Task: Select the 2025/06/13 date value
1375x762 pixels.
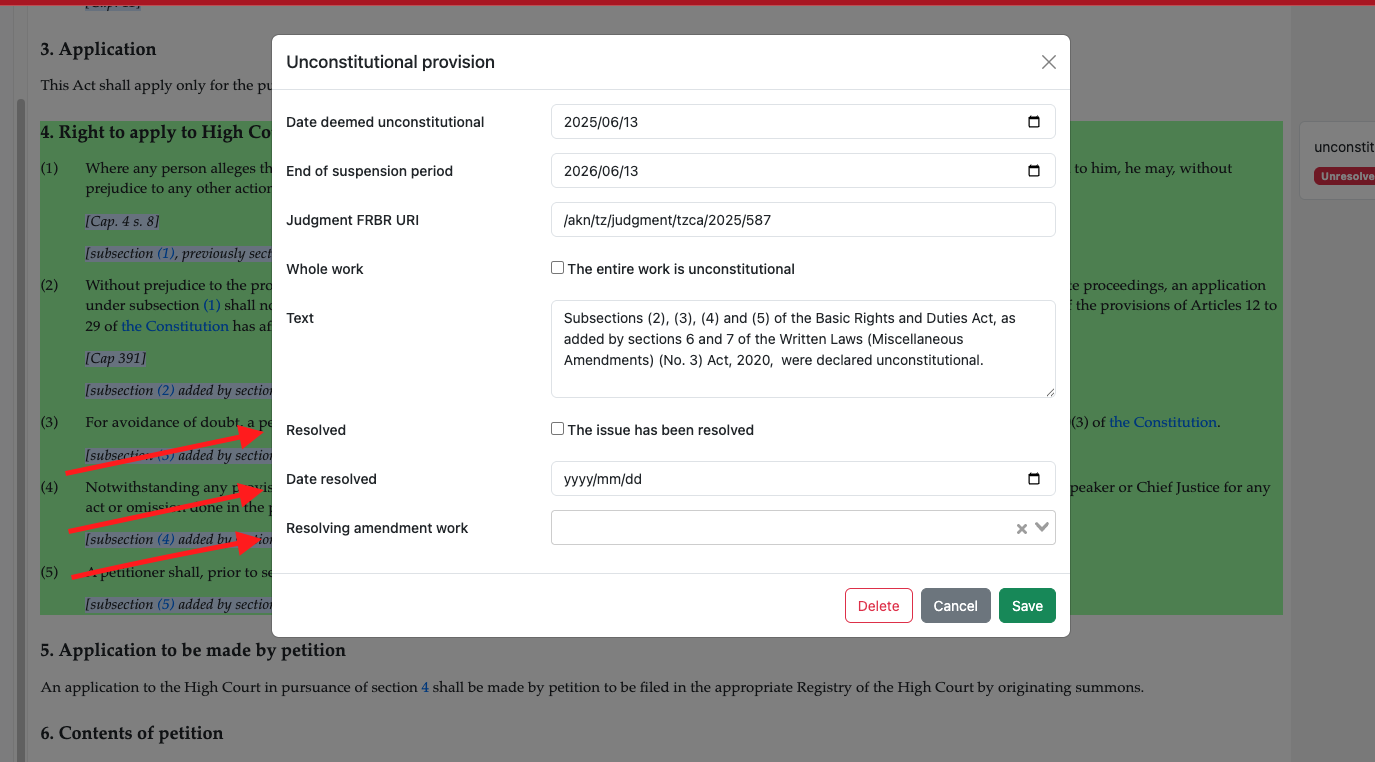Action: [601, 122]
